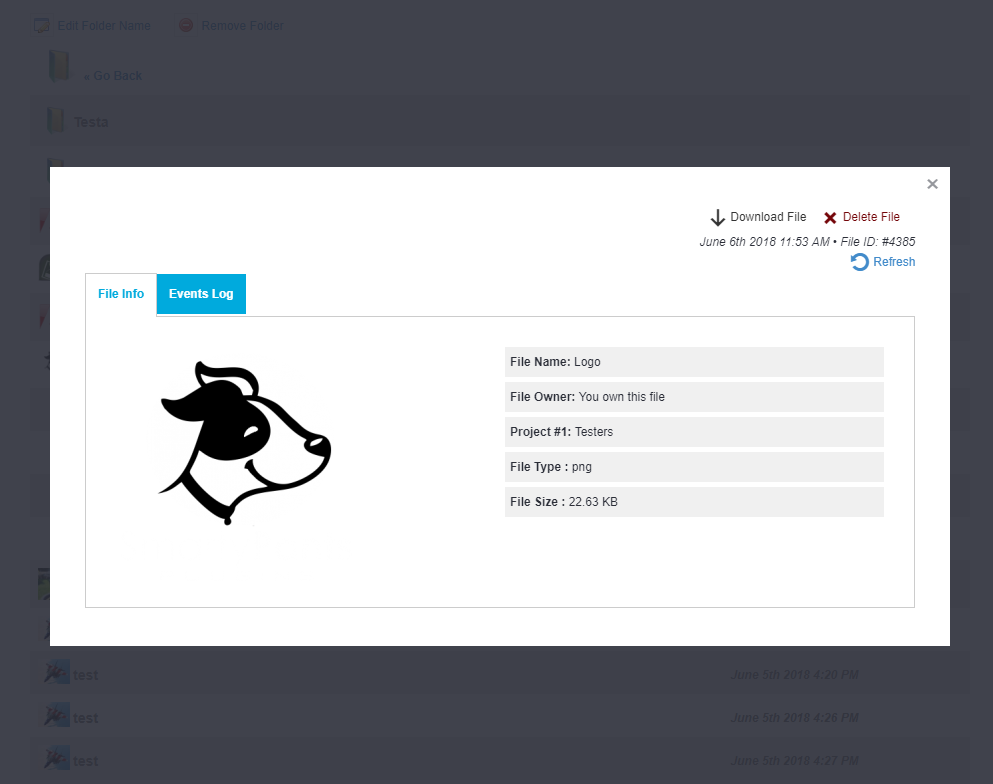Click the Go Back link behind dialog
This screenshot has height=784, width=993.
coord(113,76)
